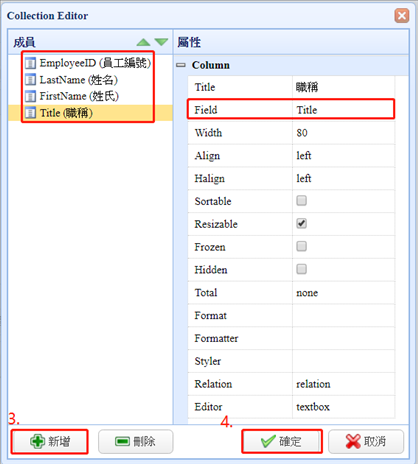The width and height of the screenshot is (418, 464).
Task: Enable the Sortable checkbox
Action: [x=302, y=201]
